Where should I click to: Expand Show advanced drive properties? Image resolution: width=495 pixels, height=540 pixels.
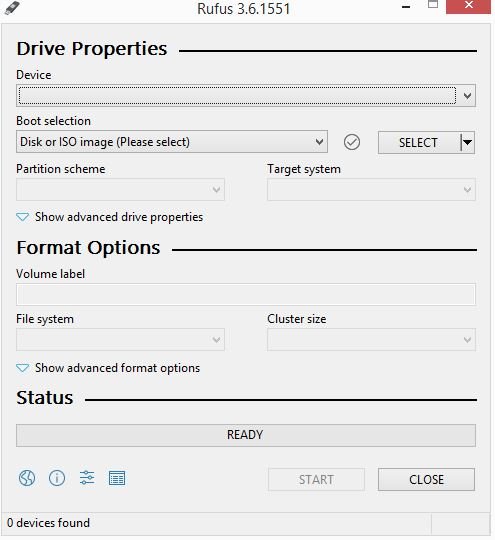110,217
